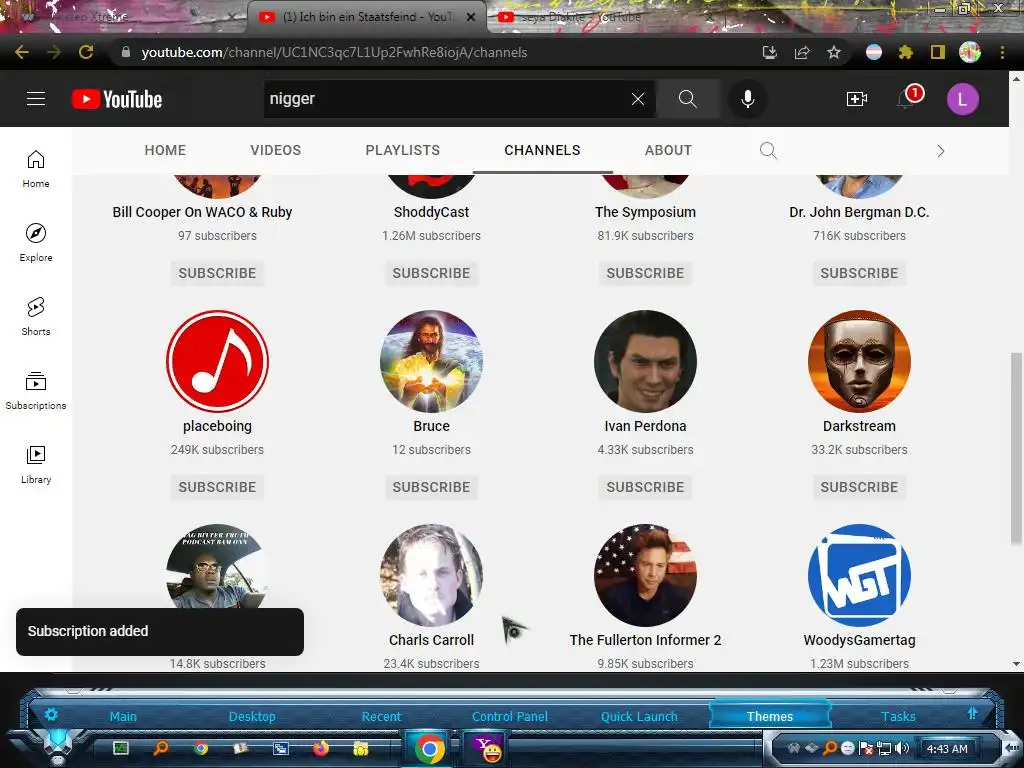Switch to the ABOUT tab

pyautogui.click(x=668, y=150)
